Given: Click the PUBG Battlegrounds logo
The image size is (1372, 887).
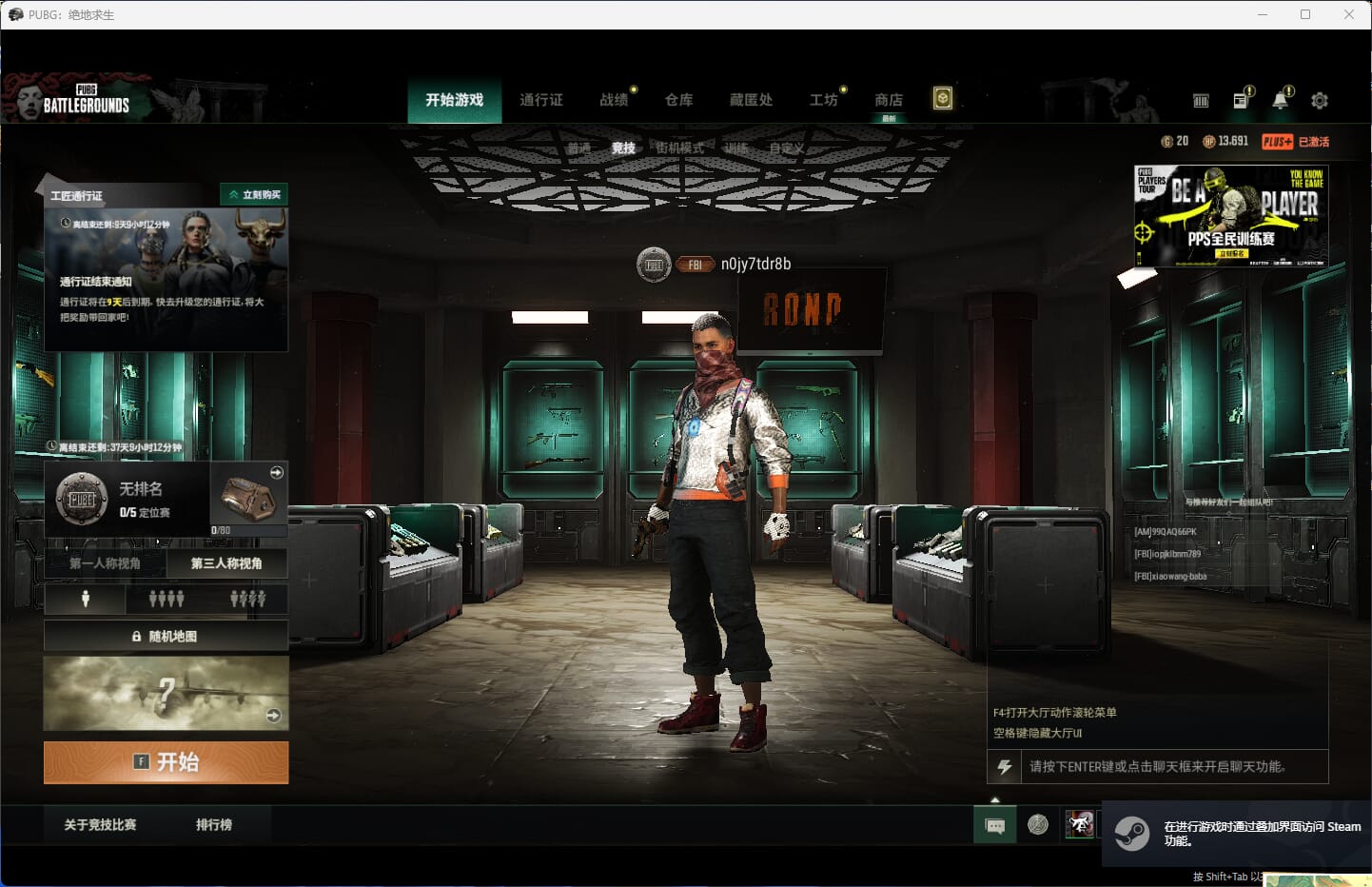Looking at the screenshot, I should 74,99.
